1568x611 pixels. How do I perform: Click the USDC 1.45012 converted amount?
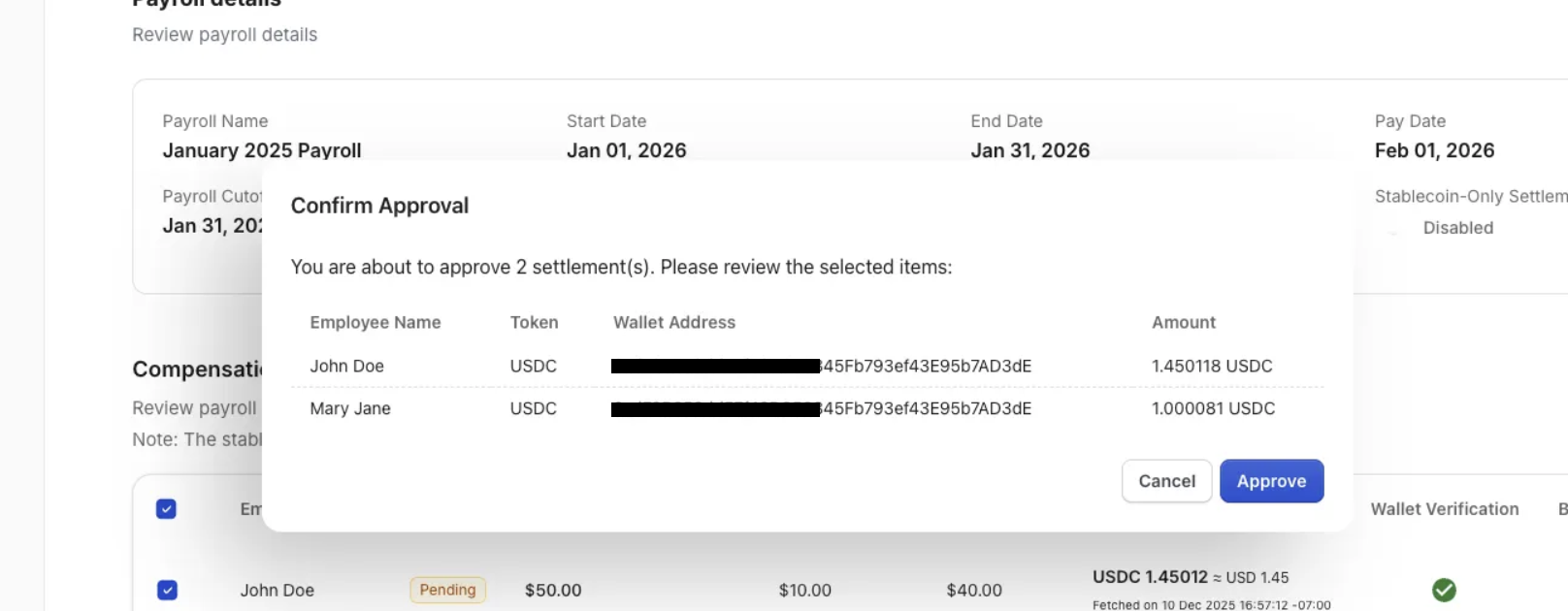1150,577
